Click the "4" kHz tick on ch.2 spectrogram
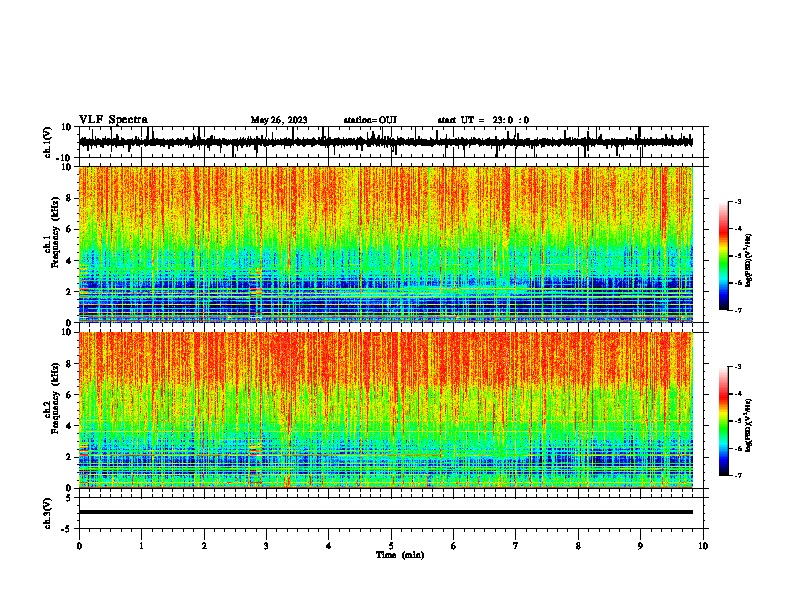The height and width of the screenshot is (612, 792). (69, 426)
